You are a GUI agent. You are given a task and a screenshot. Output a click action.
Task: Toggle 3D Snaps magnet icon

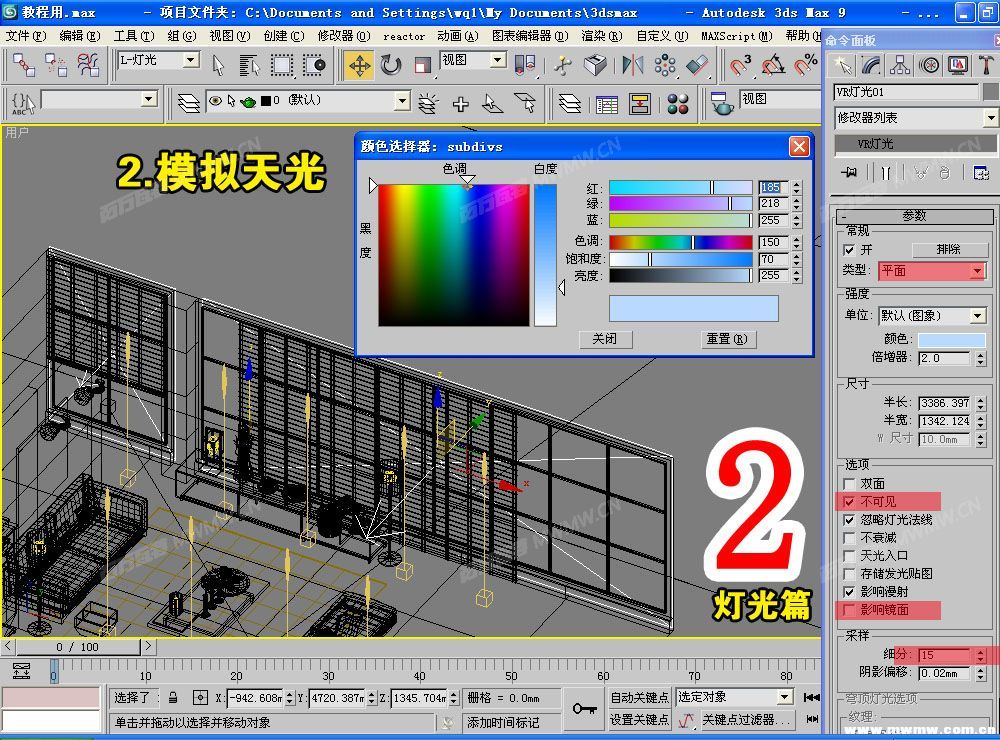pos(741,64)
